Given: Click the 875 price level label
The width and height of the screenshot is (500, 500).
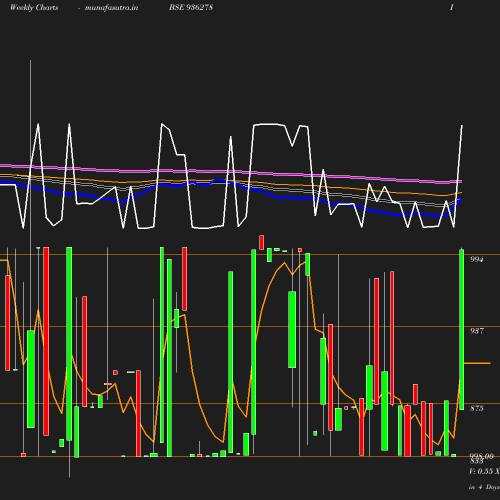Looking at the screenshot, I should [x=476, y=408].
